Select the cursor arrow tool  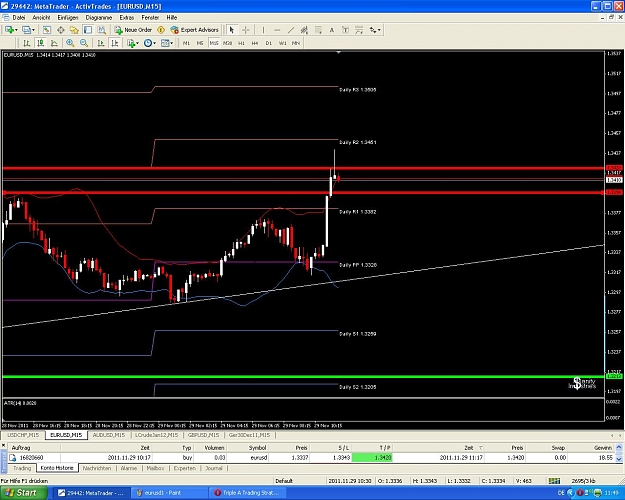pyautogui.click(x=232, y=30)
